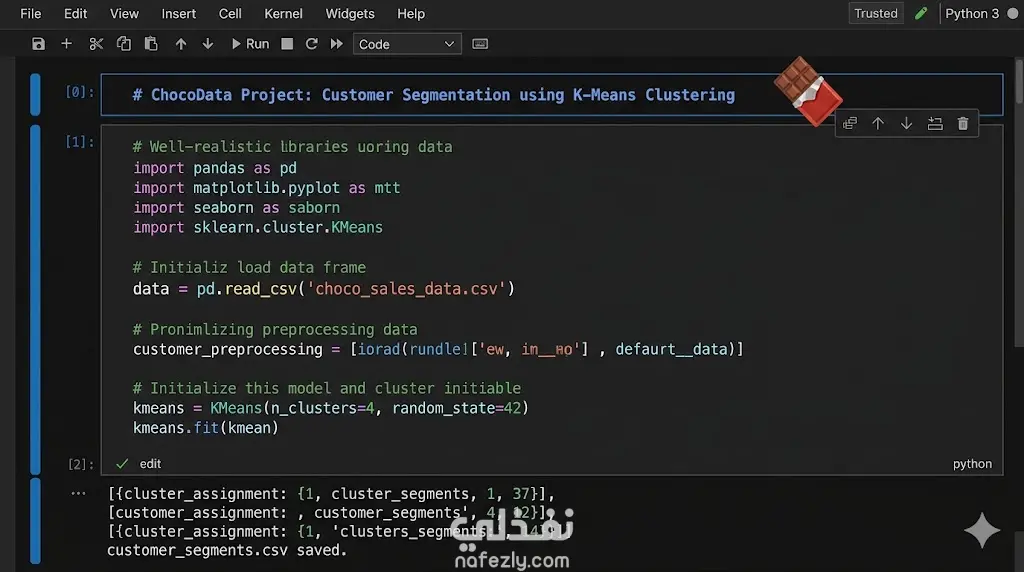Open the Cell menu
The image size is (1024, 572).
point(230,14)
